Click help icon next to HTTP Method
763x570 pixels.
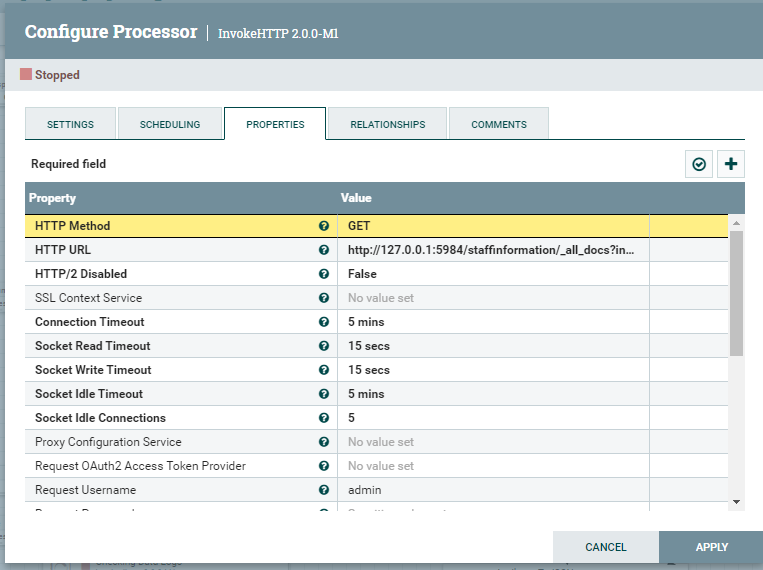point(324,226)
